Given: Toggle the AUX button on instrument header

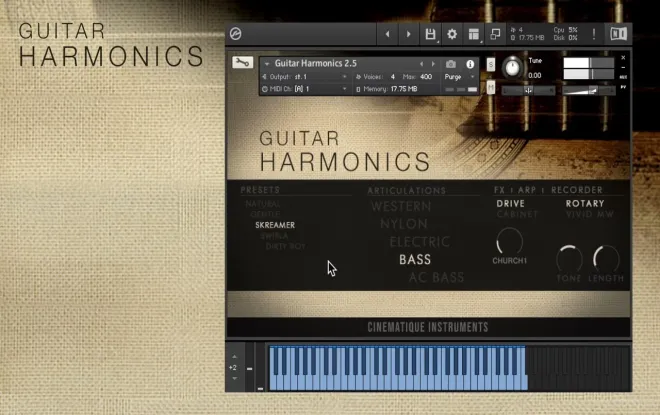Looking at the screenshot, I should [x=623, y=77].
